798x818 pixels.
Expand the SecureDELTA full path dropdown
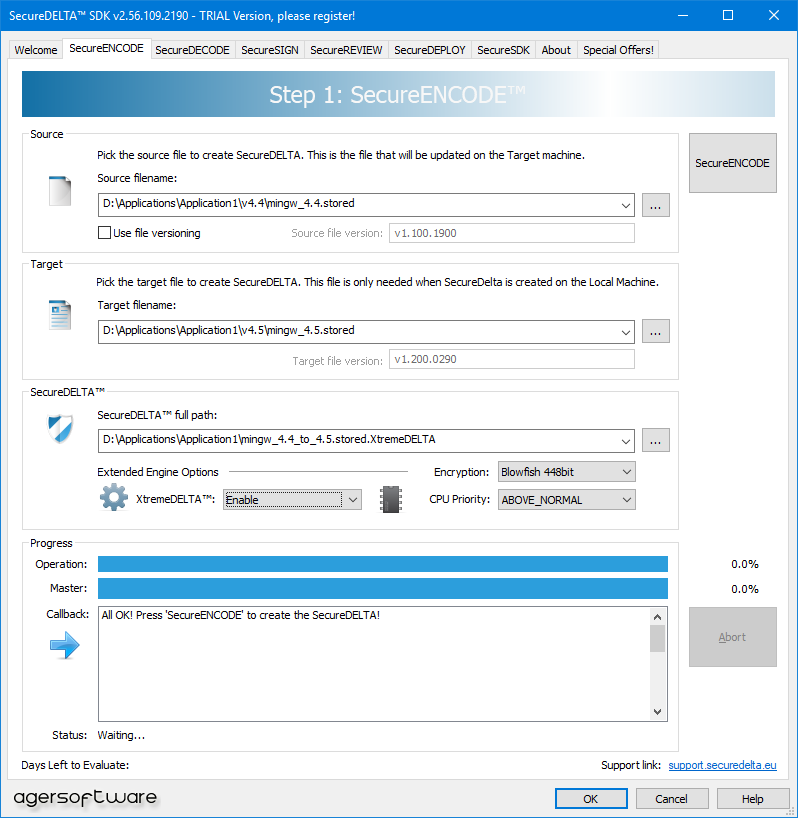tap(625, 441)
